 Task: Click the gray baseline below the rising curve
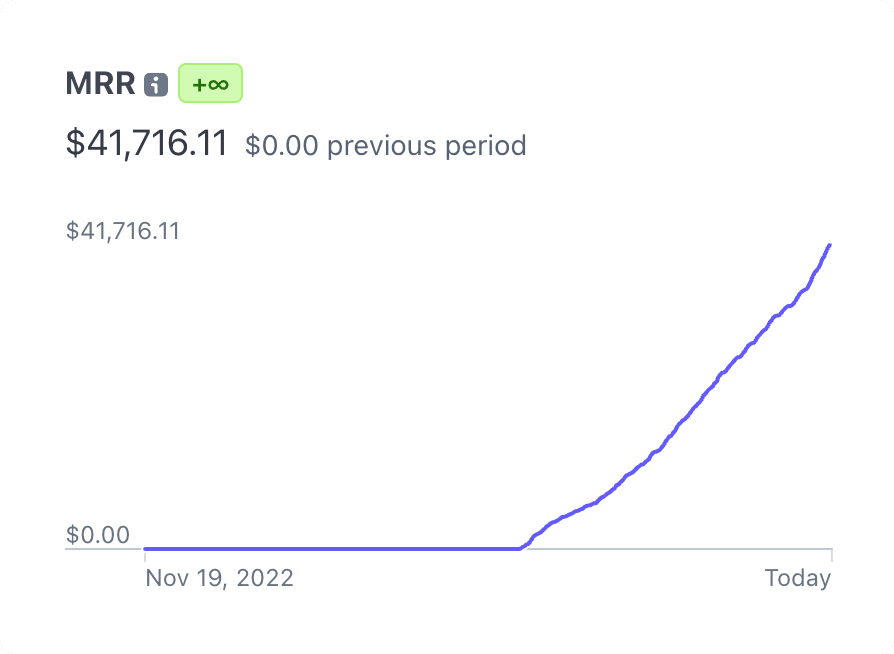[x=680, y=549]
